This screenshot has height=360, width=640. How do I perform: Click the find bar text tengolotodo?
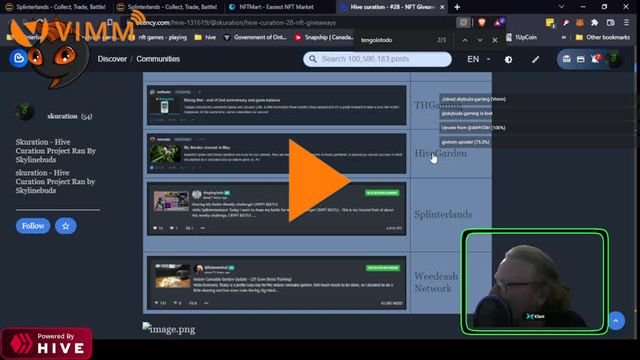point(376,40)
